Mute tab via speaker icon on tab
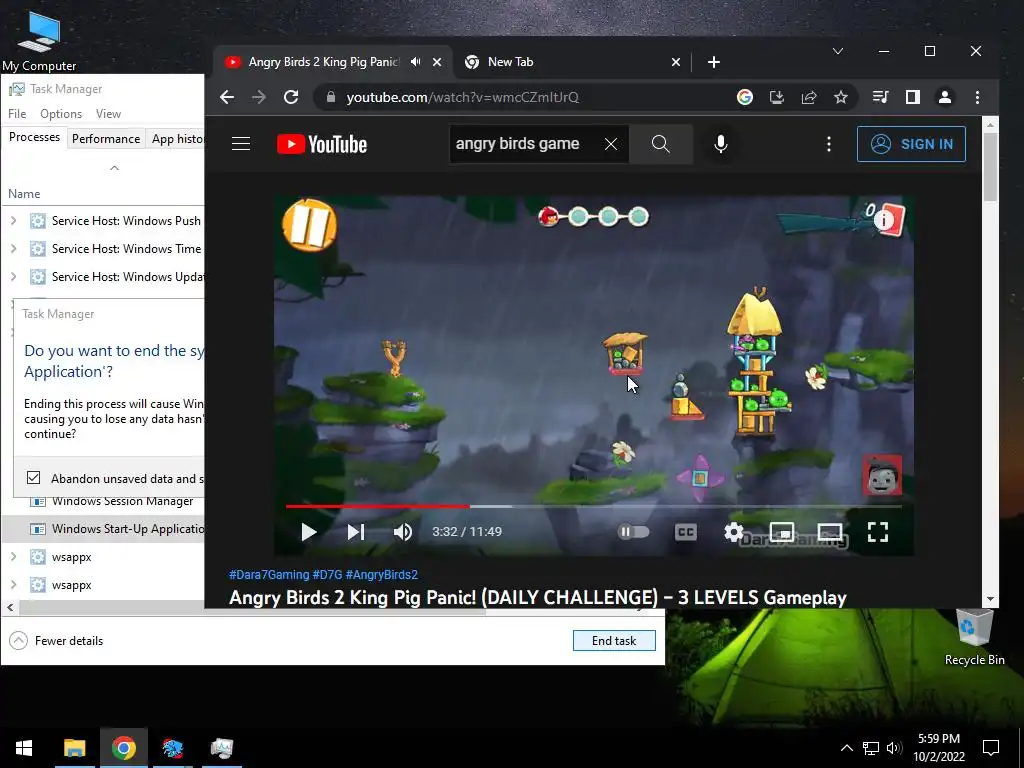The width and height of the screenshot is (1024, 768). pyautogui.click(x=415, y=61)
